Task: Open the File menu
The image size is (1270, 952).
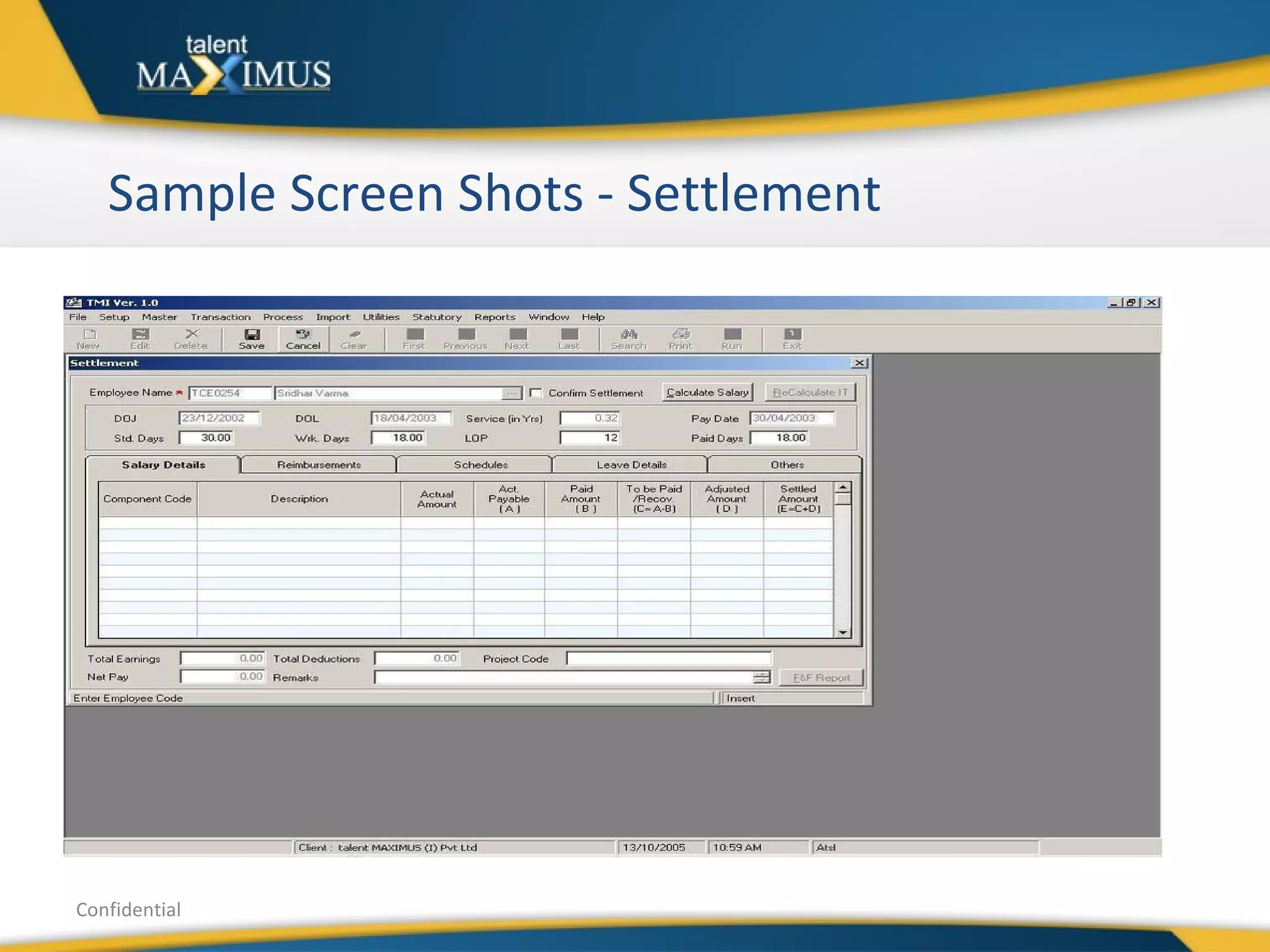Action: pos(78,317)
